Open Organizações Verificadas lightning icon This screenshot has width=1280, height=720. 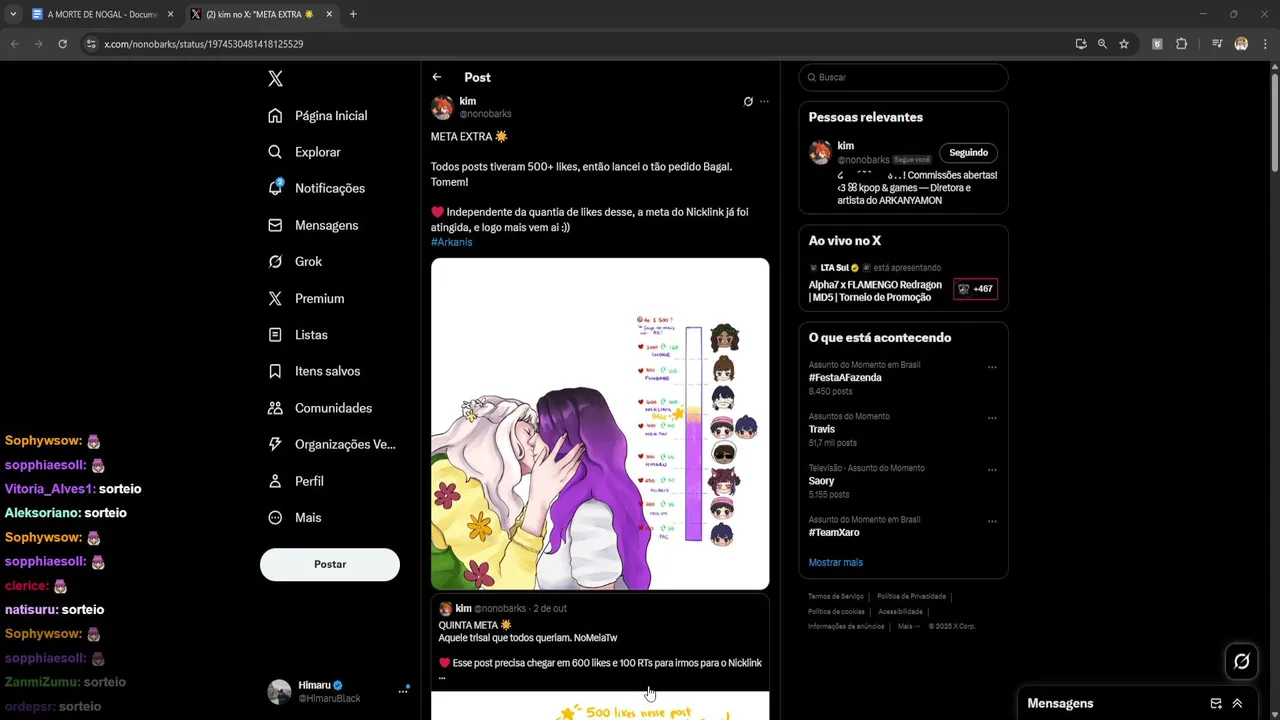[x=275, y=444]
